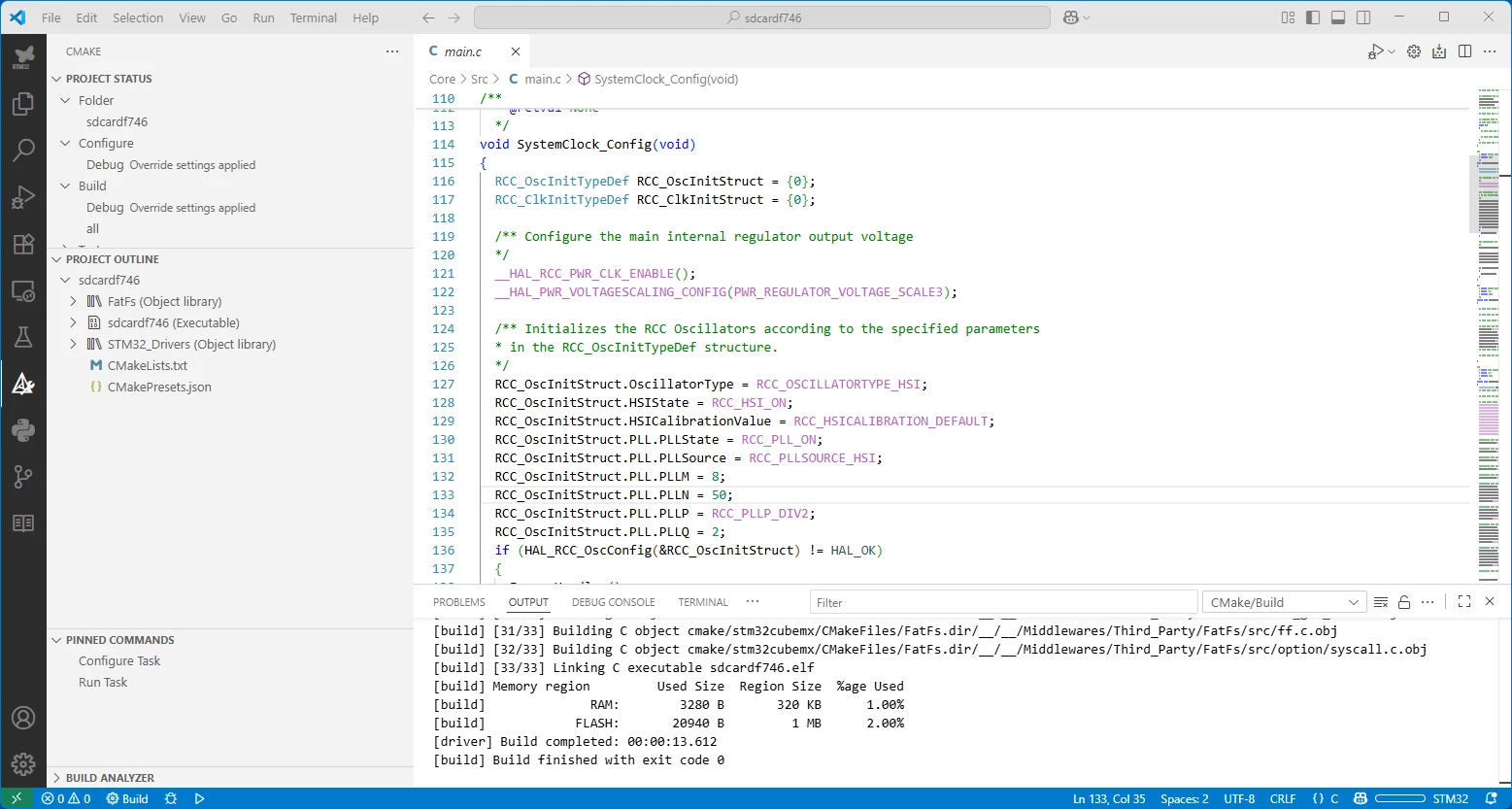The width and height of the screenshot is (1512, 809).
Task: Collapse the Configure node in Project Status
Action: click(66, 143)
